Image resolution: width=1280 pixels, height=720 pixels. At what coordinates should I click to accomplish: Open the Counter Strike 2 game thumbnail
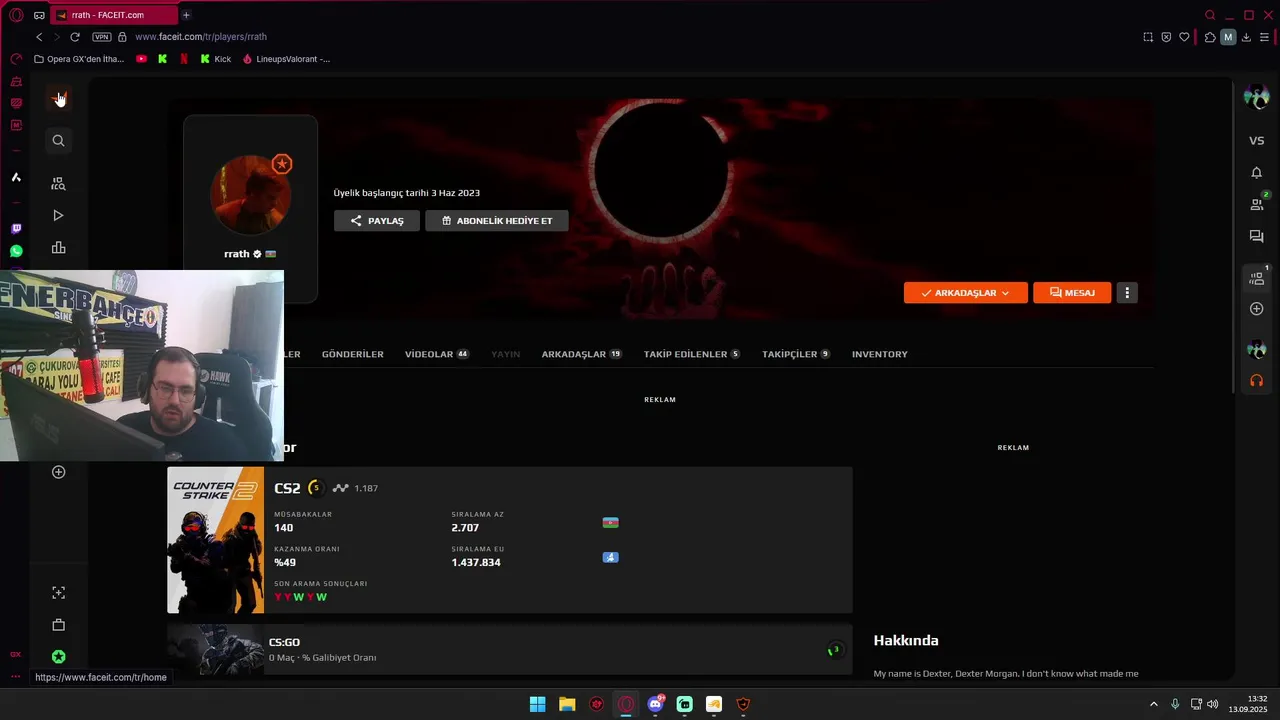(x=215, y=540)
